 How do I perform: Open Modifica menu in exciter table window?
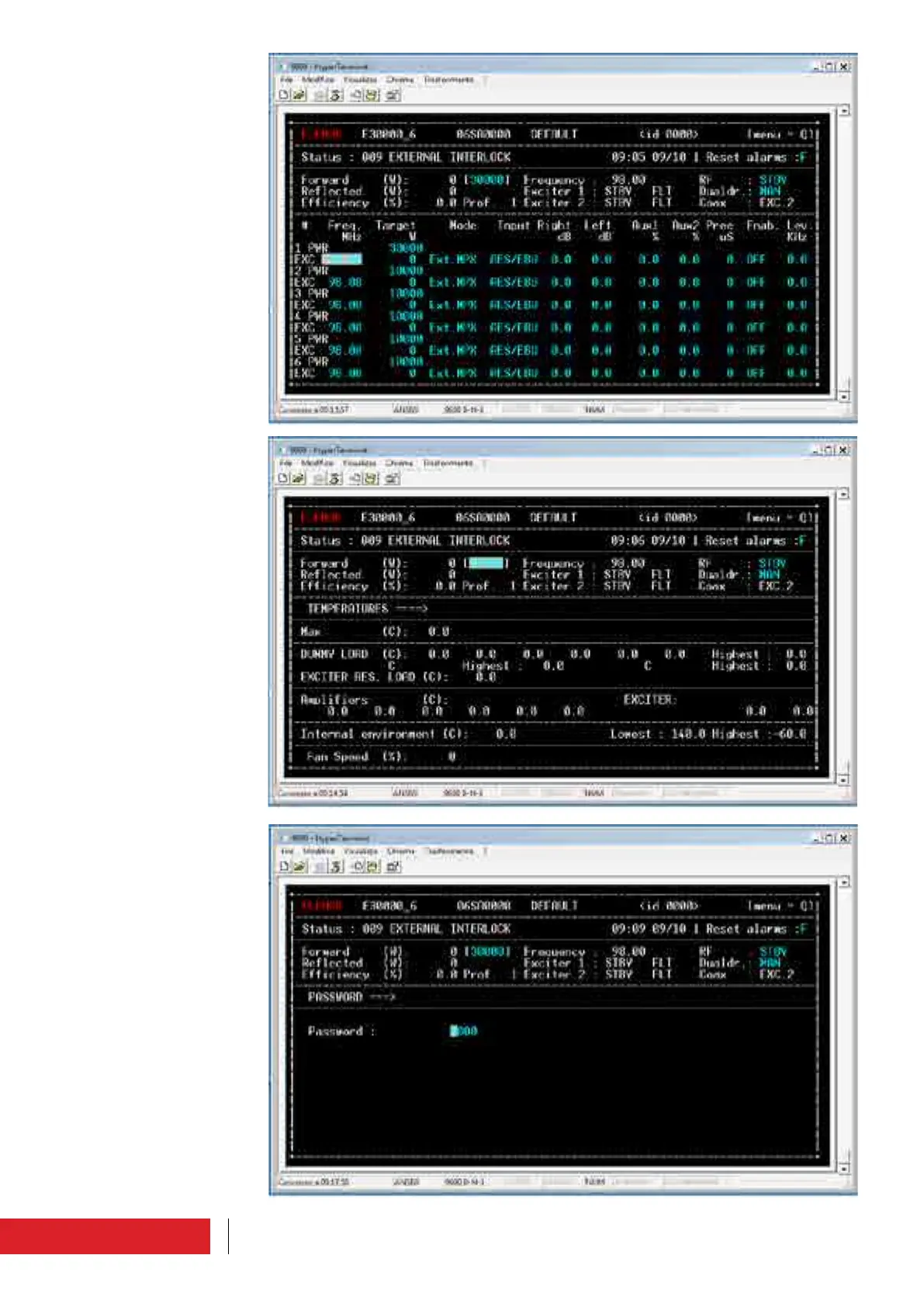pyautogui.click(x=318, y=80)
